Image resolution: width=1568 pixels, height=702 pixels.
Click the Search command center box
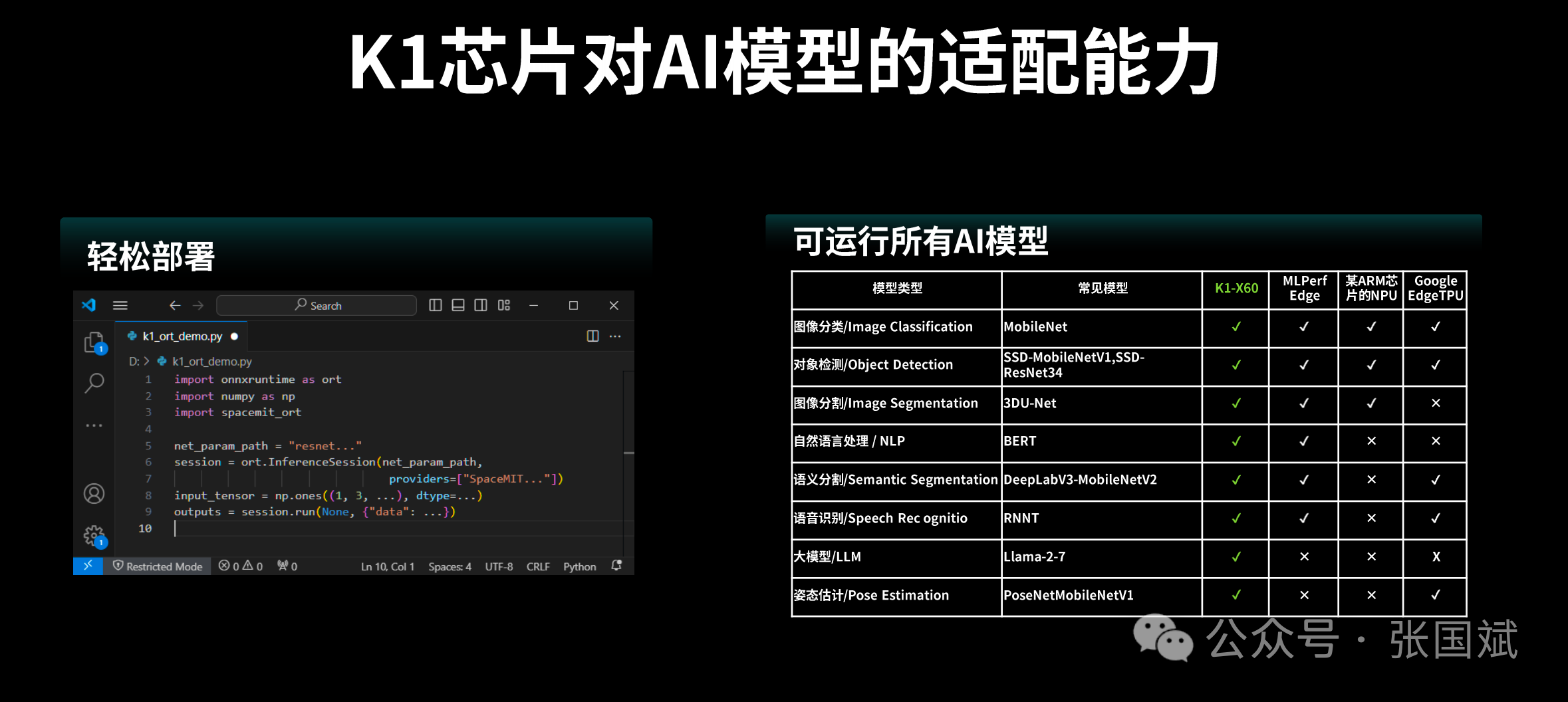(x=317, y=305)
